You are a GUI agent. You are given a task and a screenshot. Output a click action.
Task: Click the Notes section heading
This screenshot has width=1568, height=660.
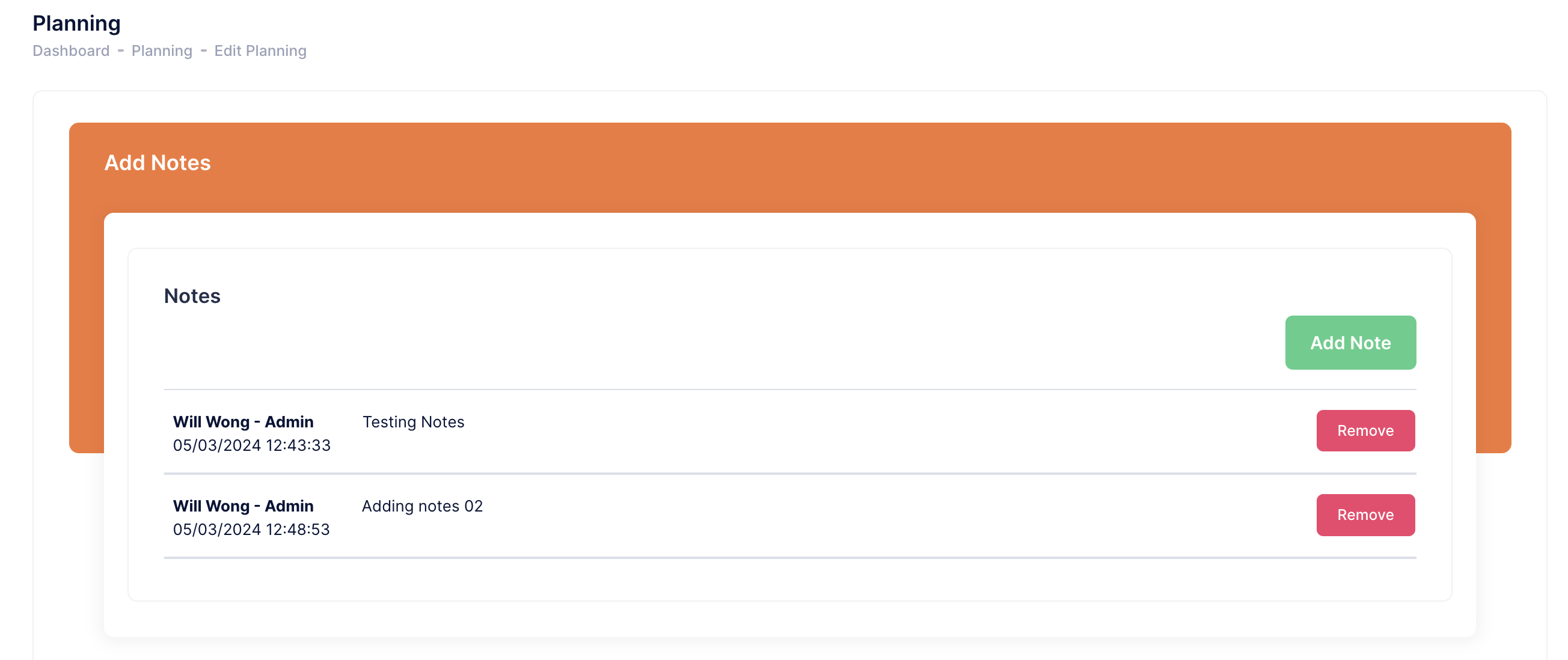pos(192,296)
